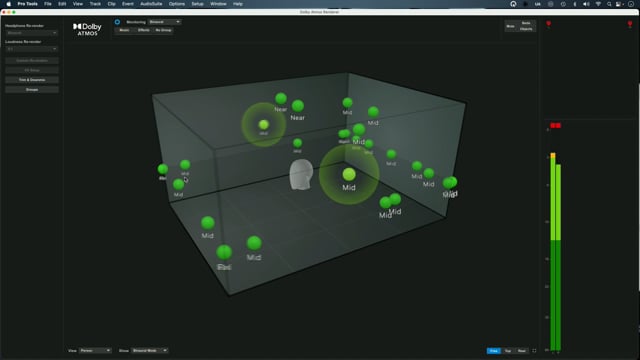This screenshot has width=640, height=360.
Task: Click the window scrollbar at the right edge
Action: [638, 187]
